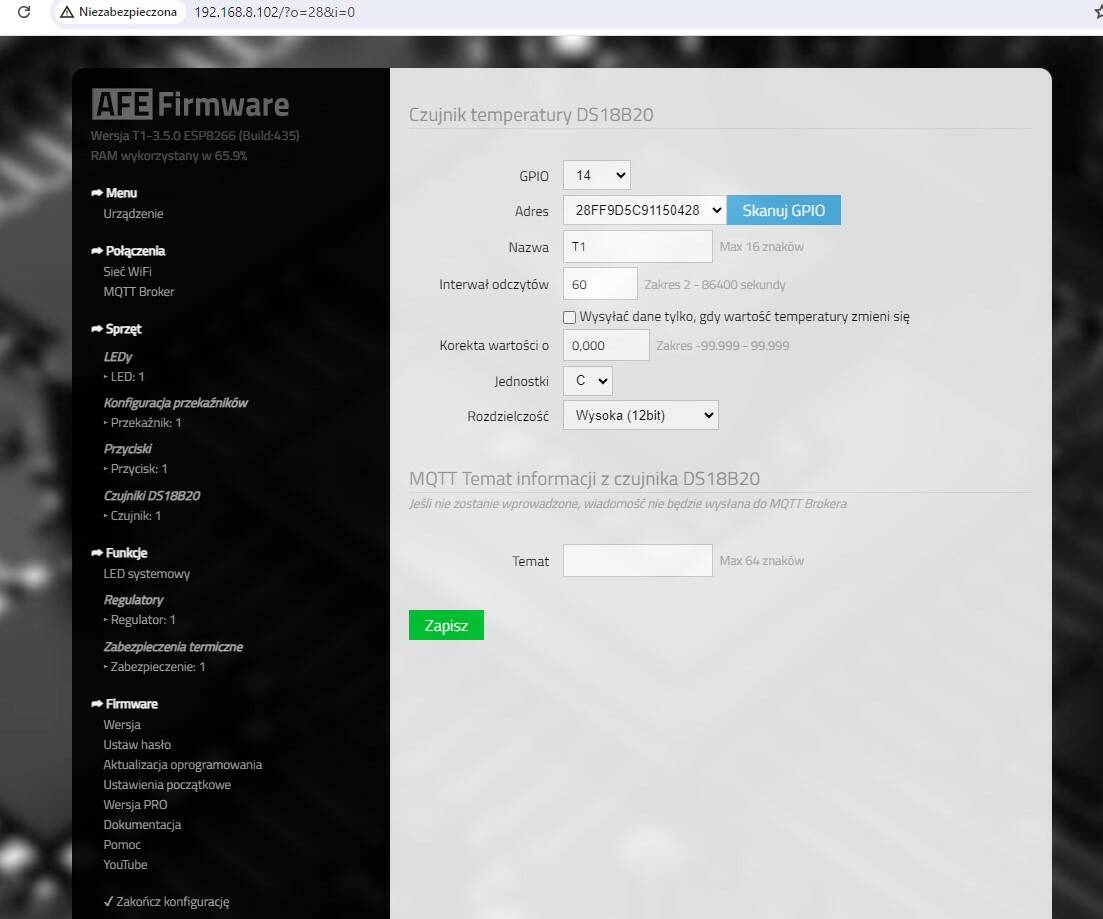Open the GPIO dropdown
This screenshot has width=1103, height=919.
[597, 175]
